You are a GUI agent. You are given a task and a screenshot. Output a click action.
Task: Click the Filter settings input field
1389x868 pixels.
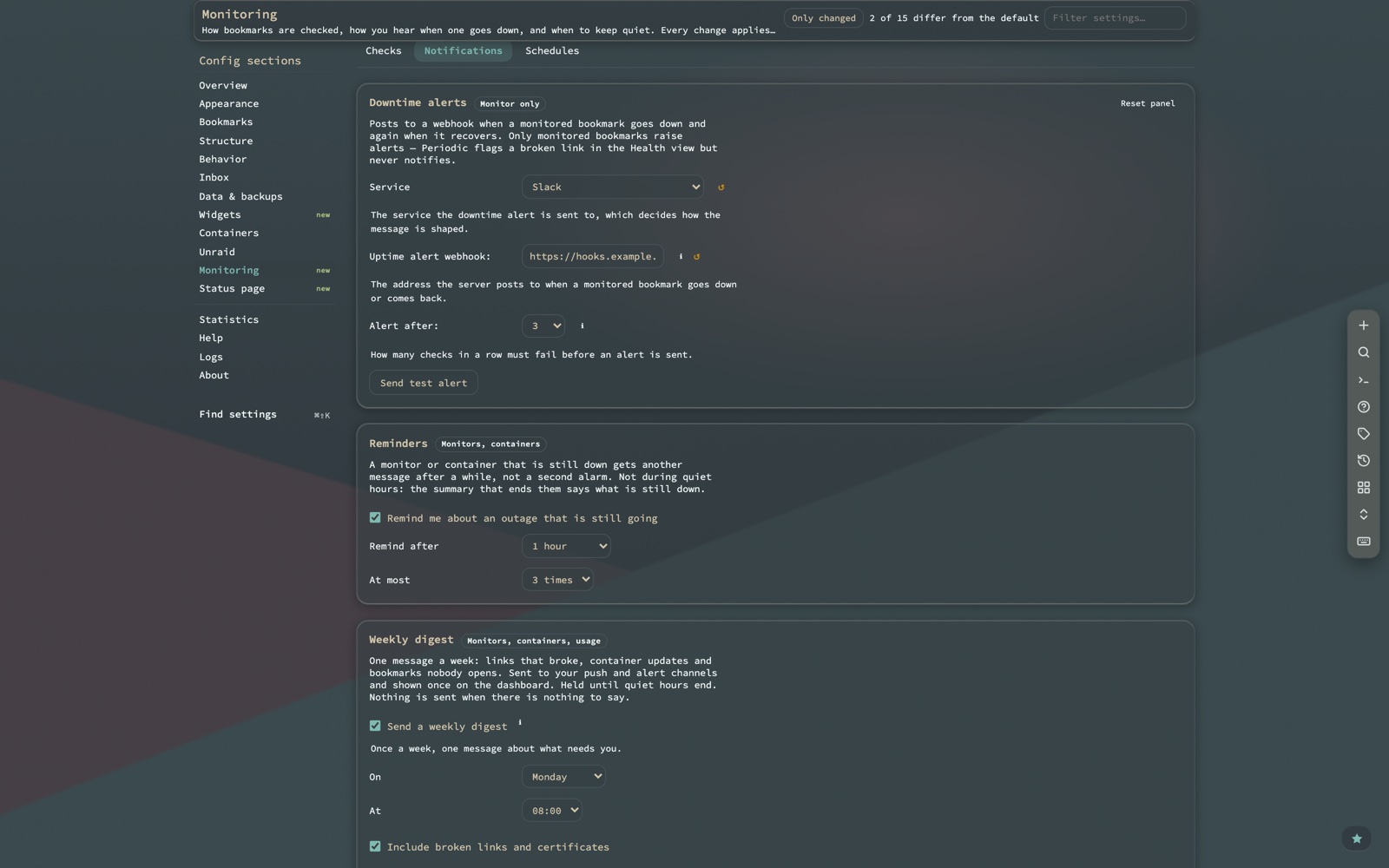(x=1115, y=18)
